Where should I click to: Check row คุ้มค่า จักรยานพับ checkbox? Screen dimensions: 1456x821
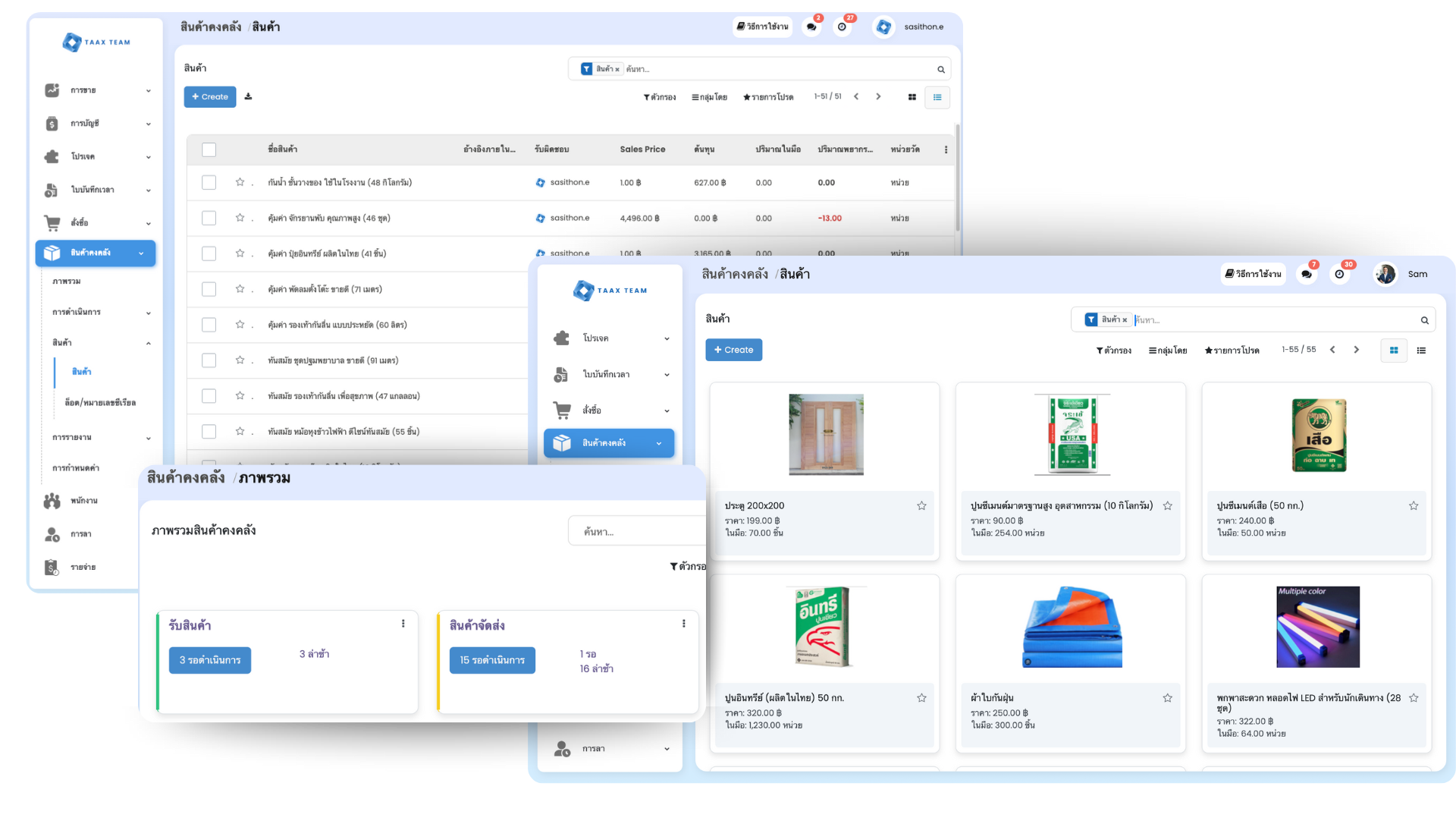point(209,218)
